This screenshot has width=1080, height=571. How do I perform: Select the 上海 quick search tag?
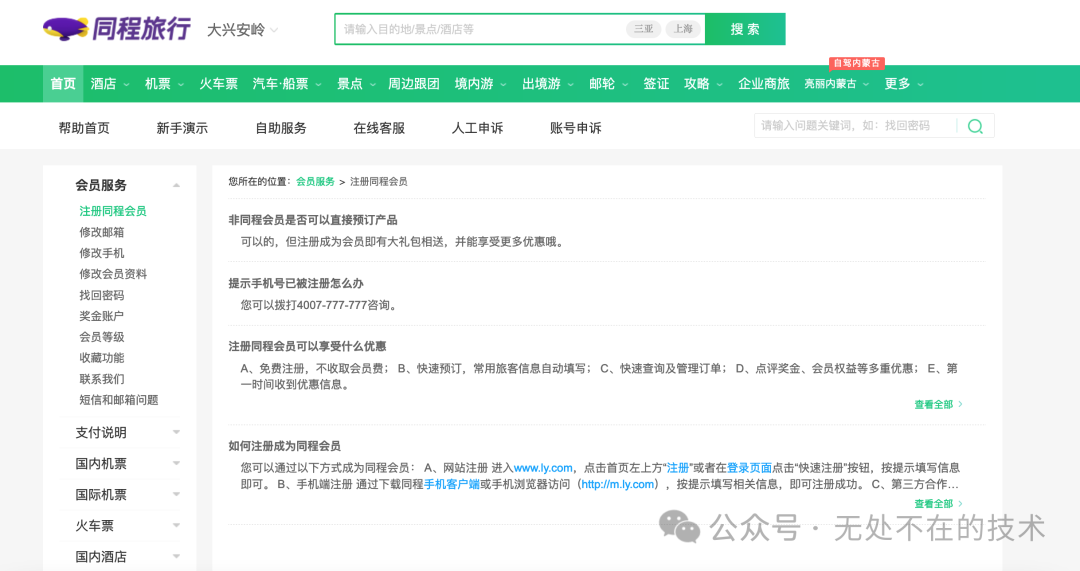click(x=683, y=29)
